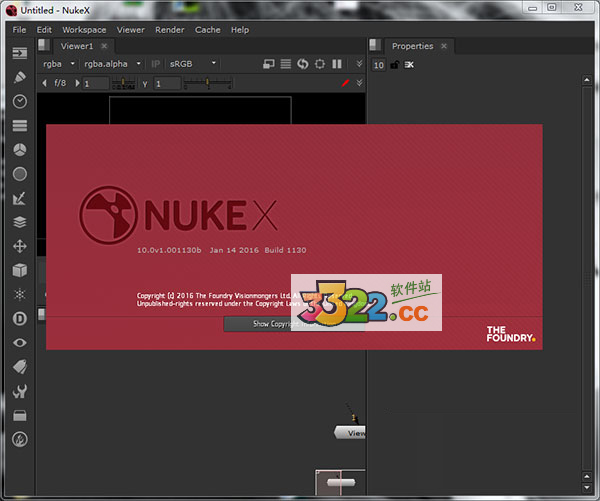Open the Views nodes eye icon

[20, 342]
